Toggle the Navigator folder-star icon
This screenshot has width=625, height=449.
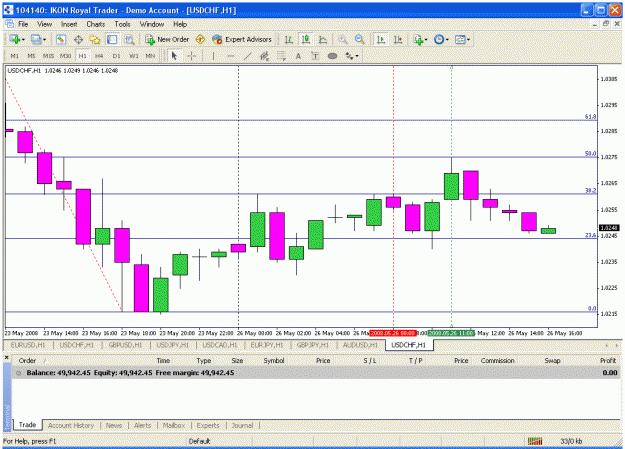pos(95,39)
